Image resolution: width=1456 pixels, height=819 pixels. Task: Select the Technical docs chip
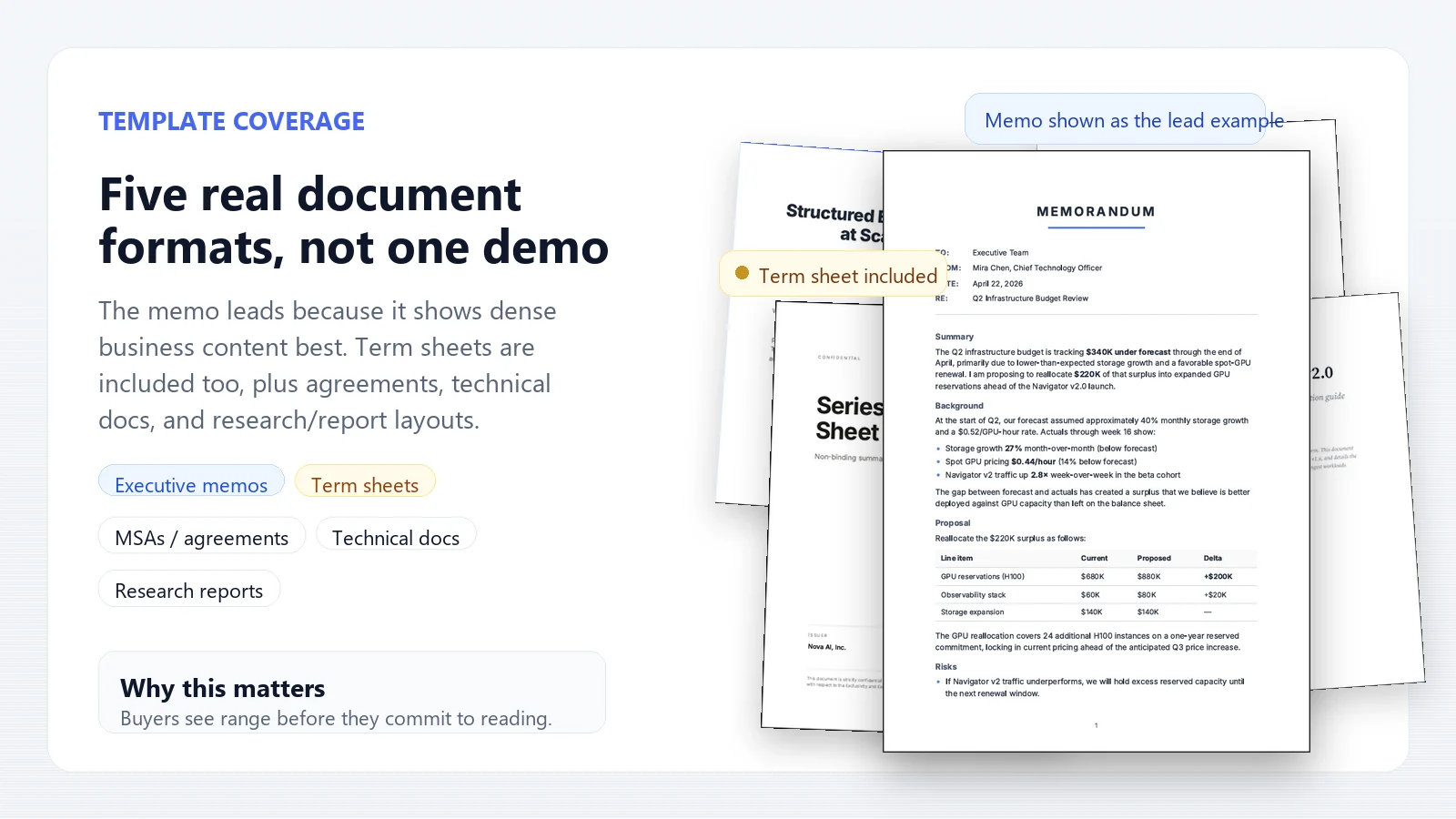(396, 535)
